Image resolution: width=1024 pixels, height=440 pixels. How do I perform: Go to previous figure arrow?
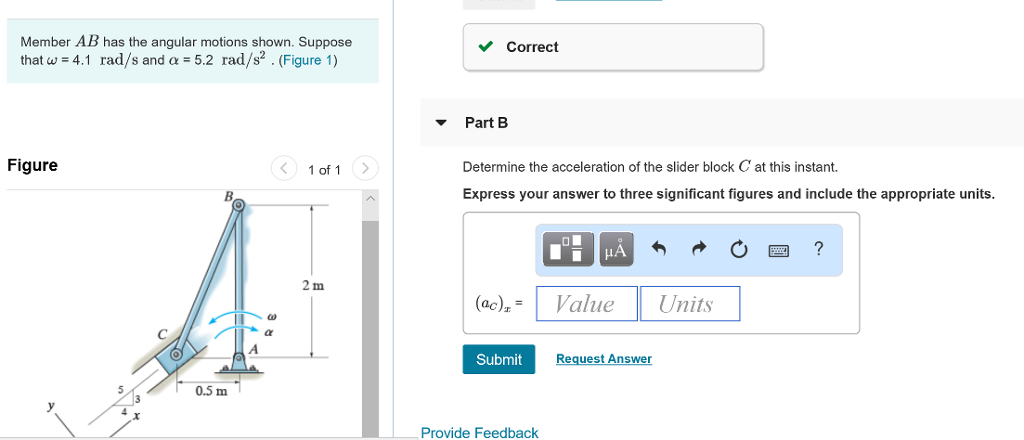point(283,168)
